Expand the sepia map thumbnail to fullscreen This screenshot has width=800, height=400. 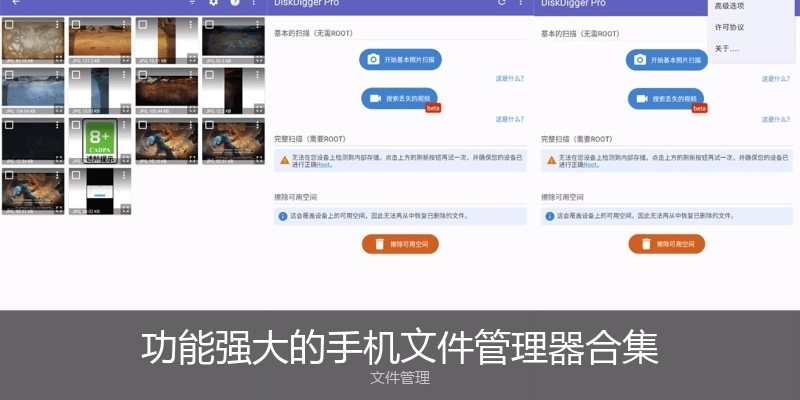(x=59, y=59)
